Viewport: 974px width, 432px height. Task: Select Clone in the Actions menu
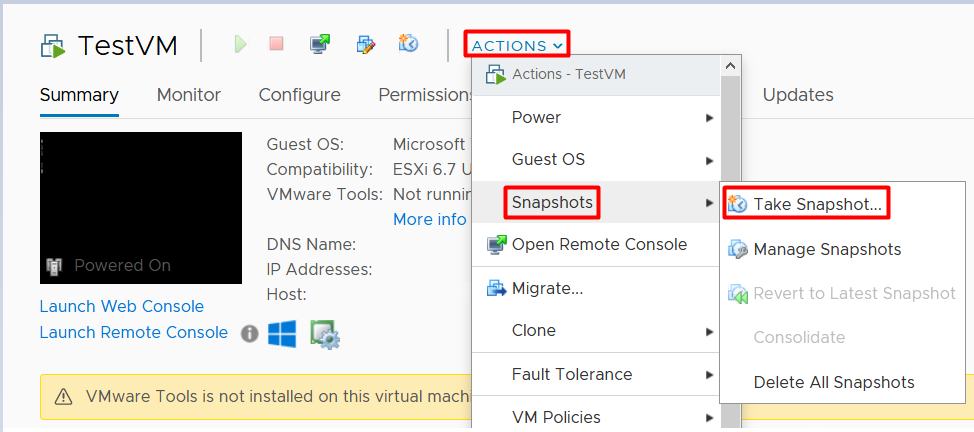tap(596, 331)
